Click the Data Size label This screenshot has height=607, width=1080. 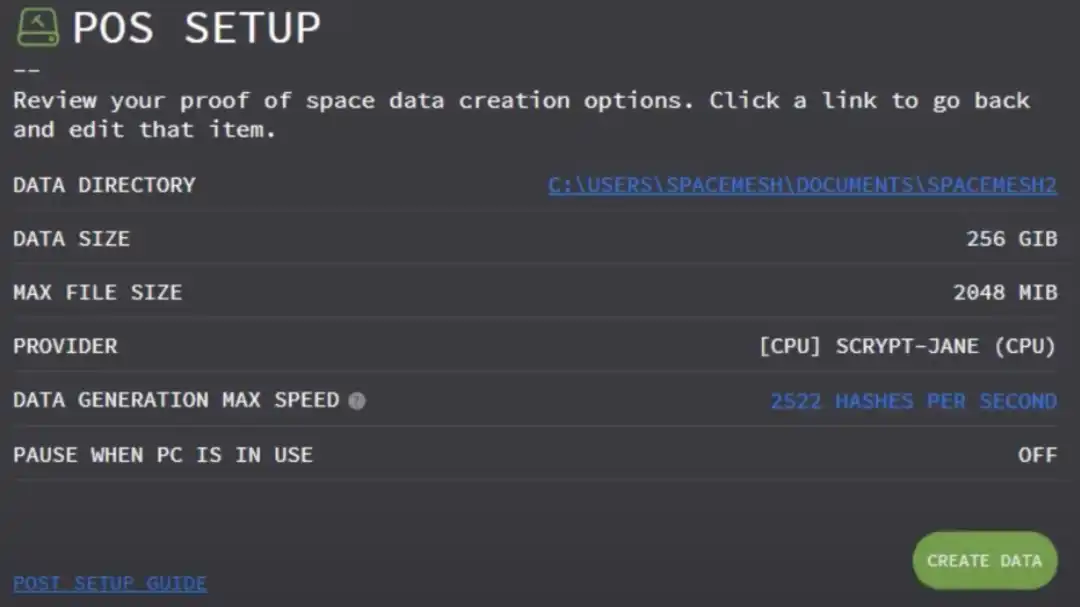click(x=72, y=238)
